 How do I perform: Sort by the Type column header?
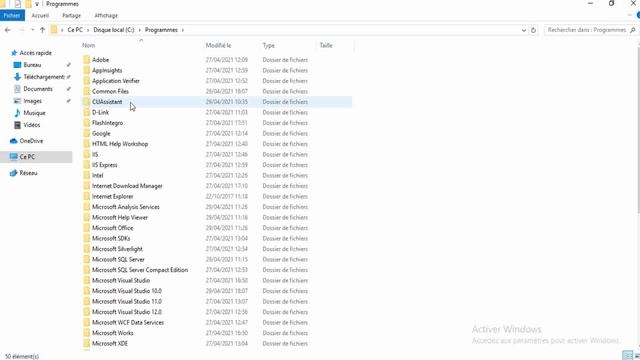coord(269,45)
